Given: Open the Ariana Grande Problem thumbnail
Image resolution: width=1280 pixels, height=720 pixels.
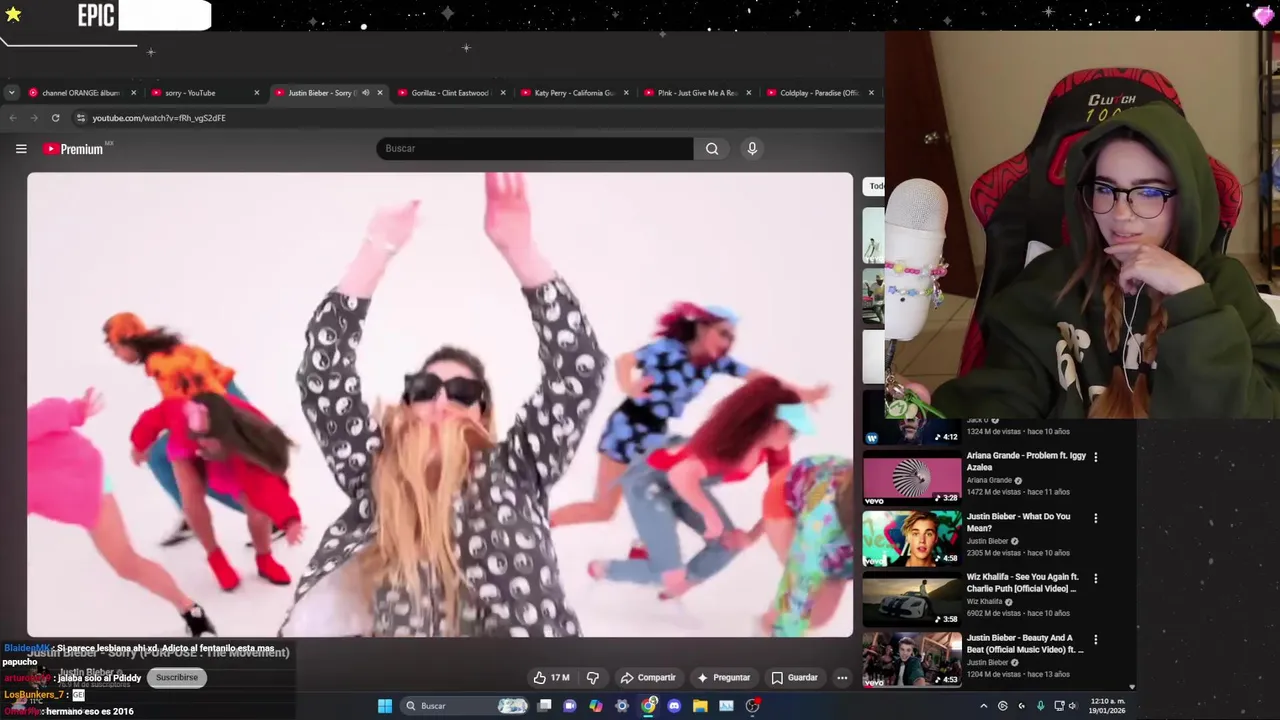Looking at the screenshot, I should tap(912, 477).
